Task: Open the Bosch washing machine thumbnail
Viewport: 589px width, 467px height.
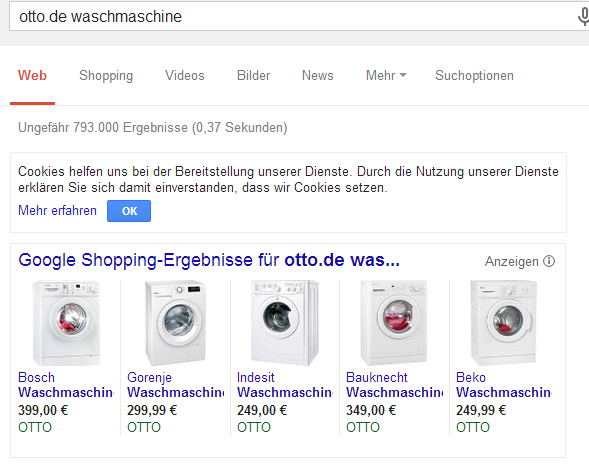Action: [66, 323]
